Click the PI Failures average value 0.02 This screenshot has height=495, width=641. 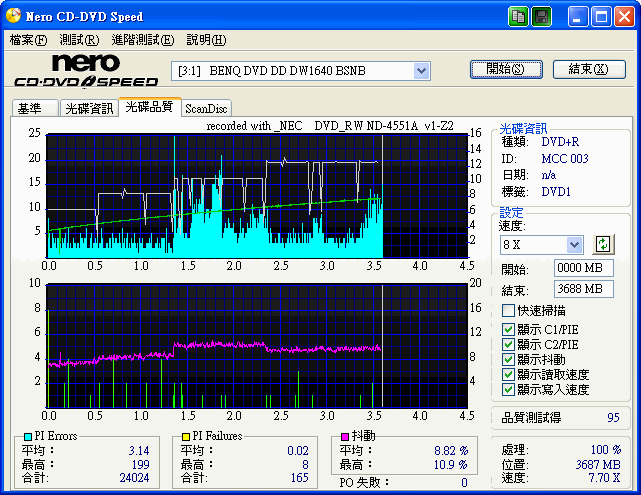pos(298,450)
